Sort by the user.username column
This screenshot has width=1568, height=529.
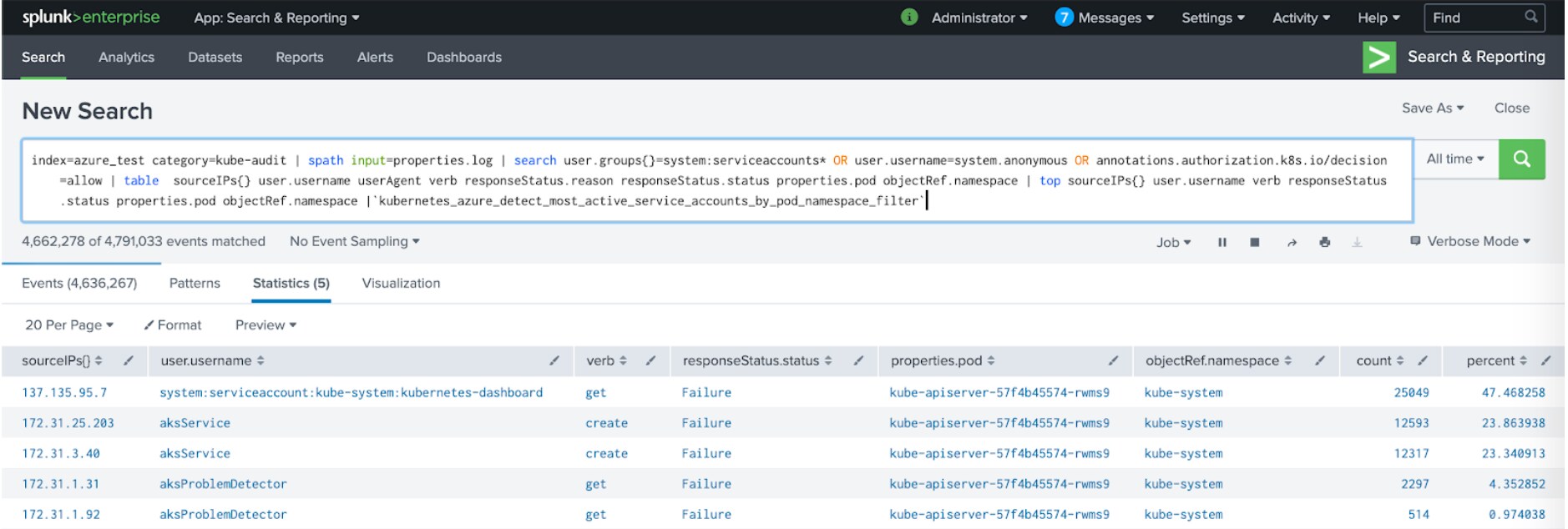tap(212, 360)
